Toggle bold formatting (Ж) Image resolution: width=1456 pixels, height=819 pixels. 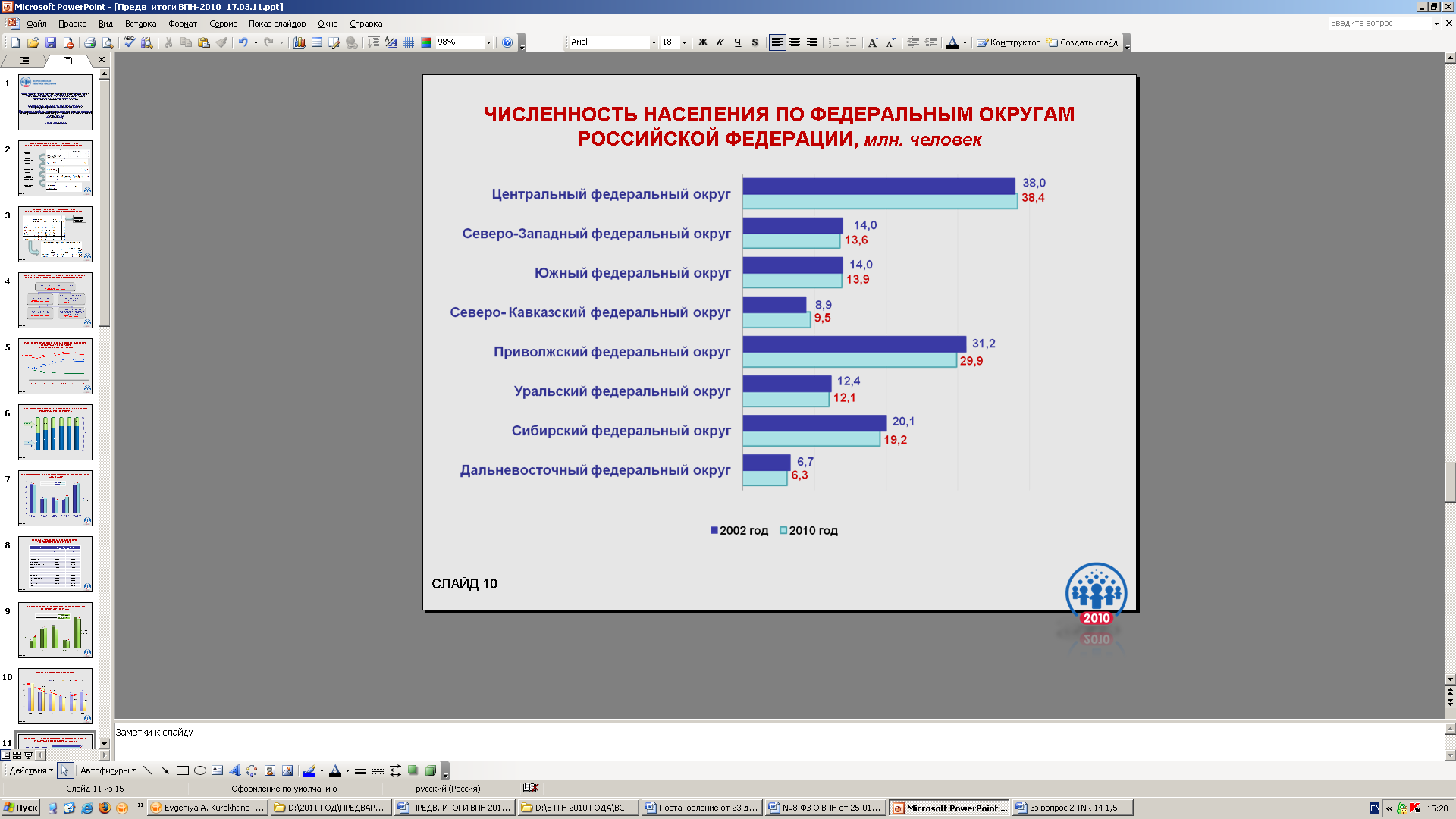(702, 42)
